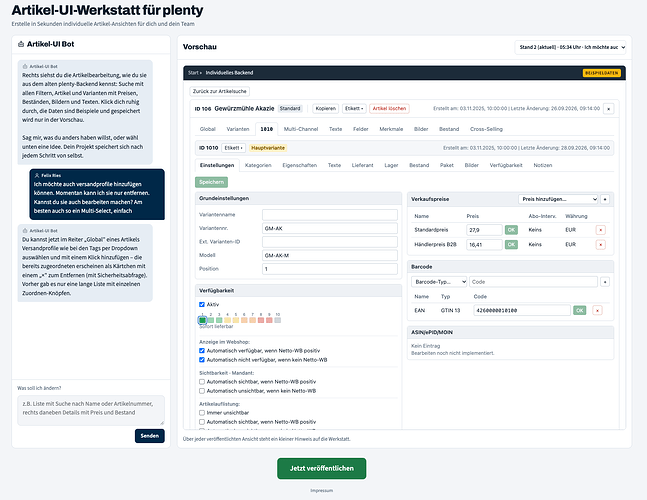Open the Etikett dropdown beside ID 1010

point(234,148)
